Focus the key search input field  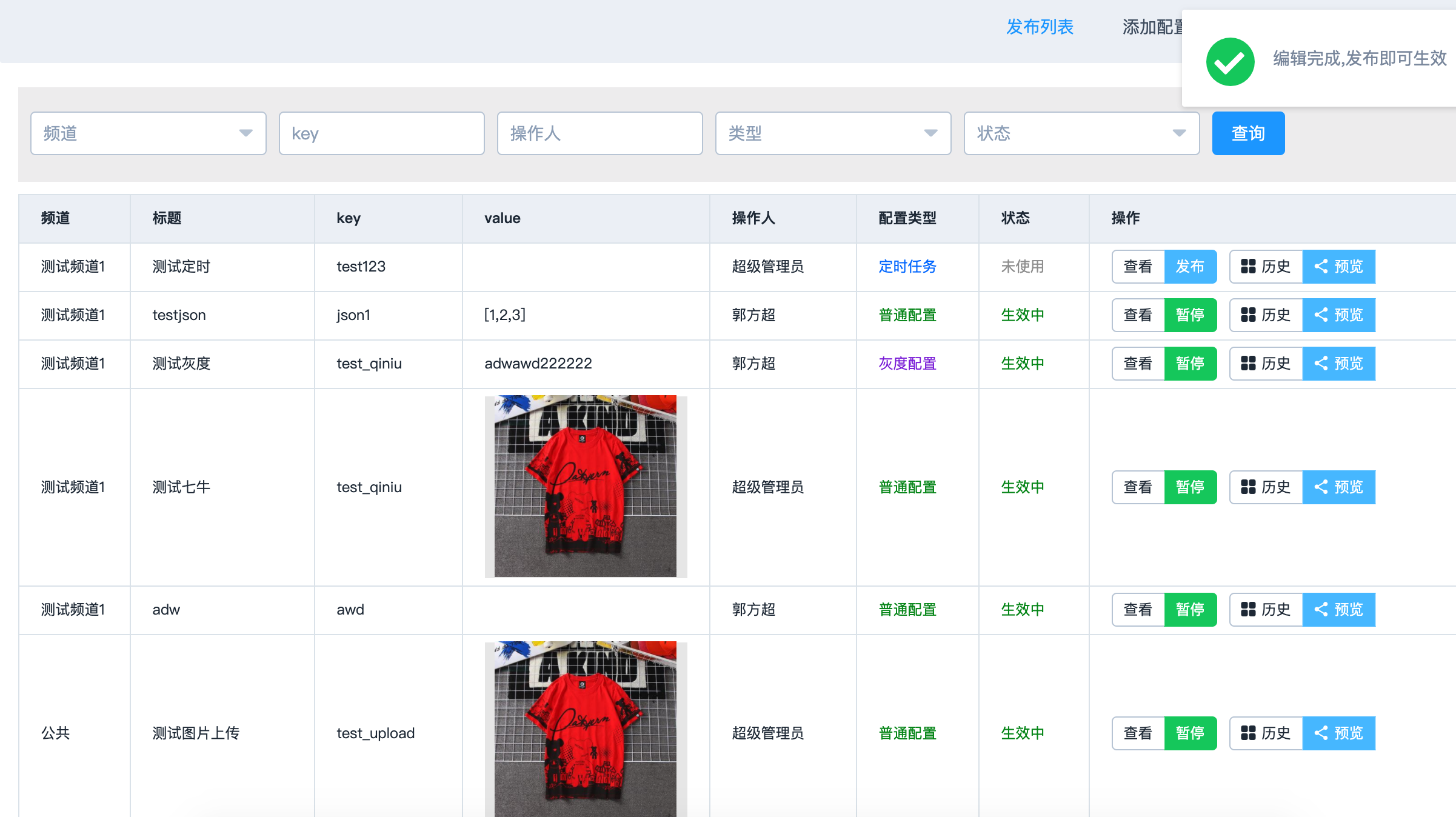pyautogui.click(x=381, y=133)
